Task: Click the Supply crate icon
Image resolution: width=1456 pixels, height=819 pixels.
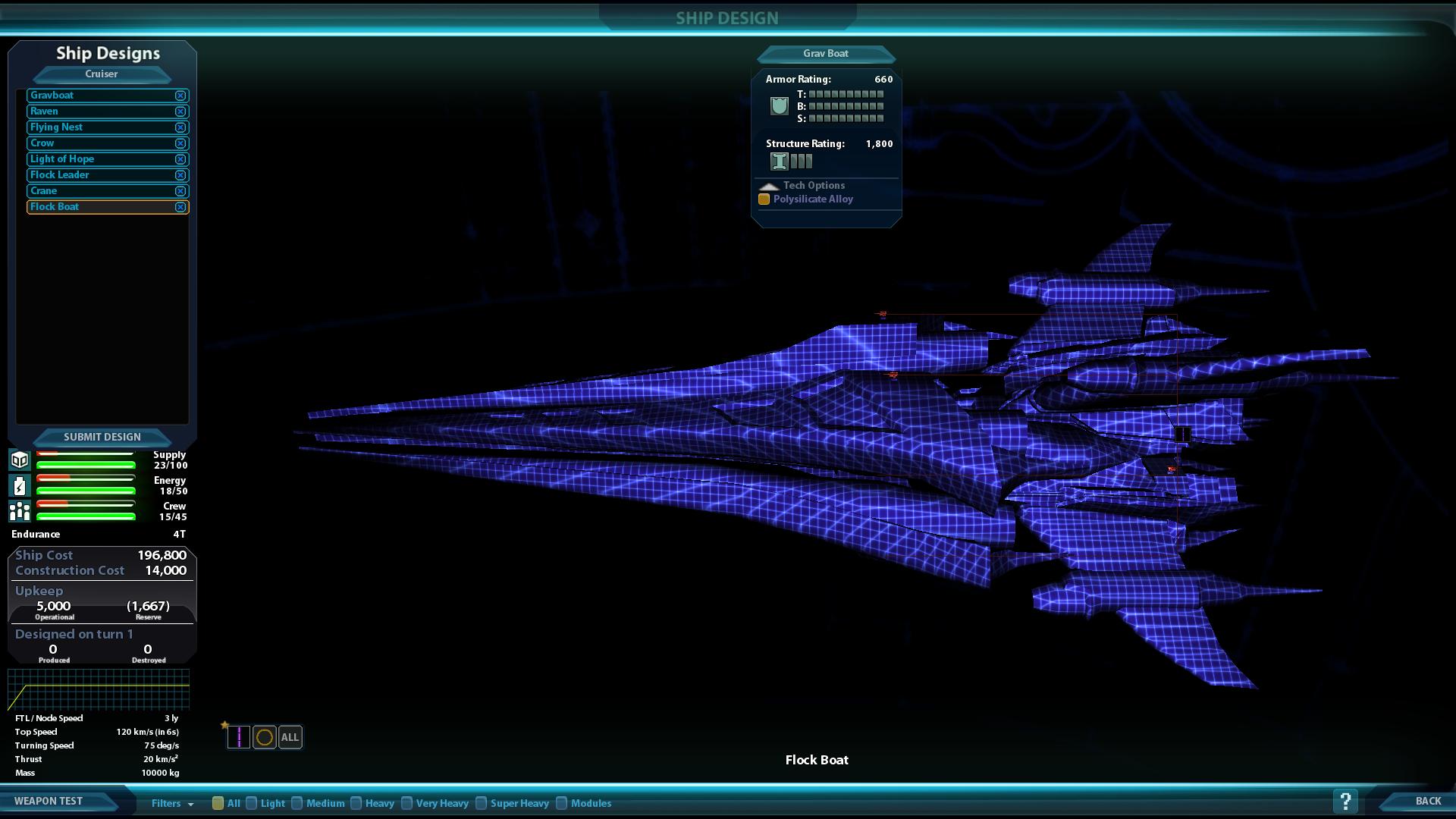Action: click(x=20, y=460)
